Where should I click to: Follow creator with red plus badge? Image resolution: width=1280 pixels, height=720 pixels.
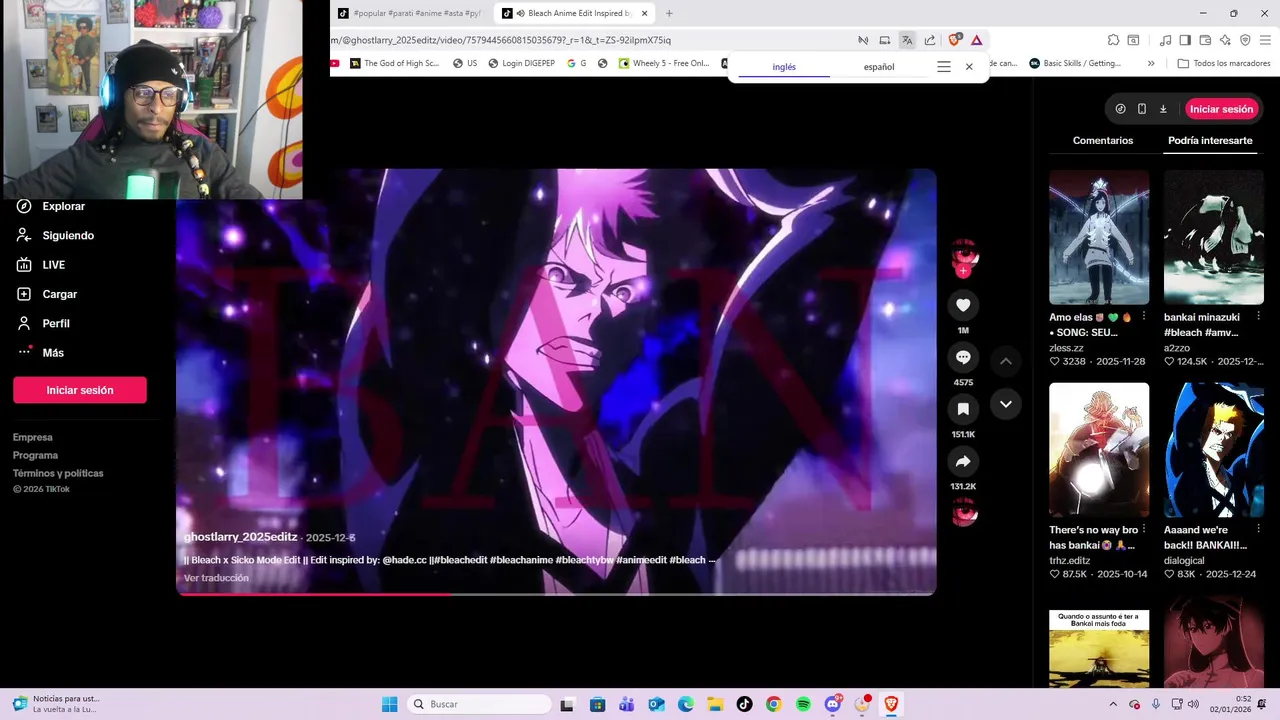point(963,271)
